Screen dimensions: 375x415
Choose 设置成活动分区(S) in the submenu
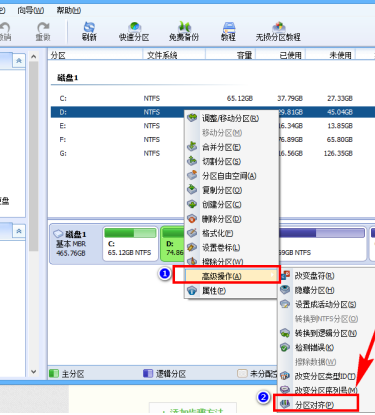coord(327,304)
